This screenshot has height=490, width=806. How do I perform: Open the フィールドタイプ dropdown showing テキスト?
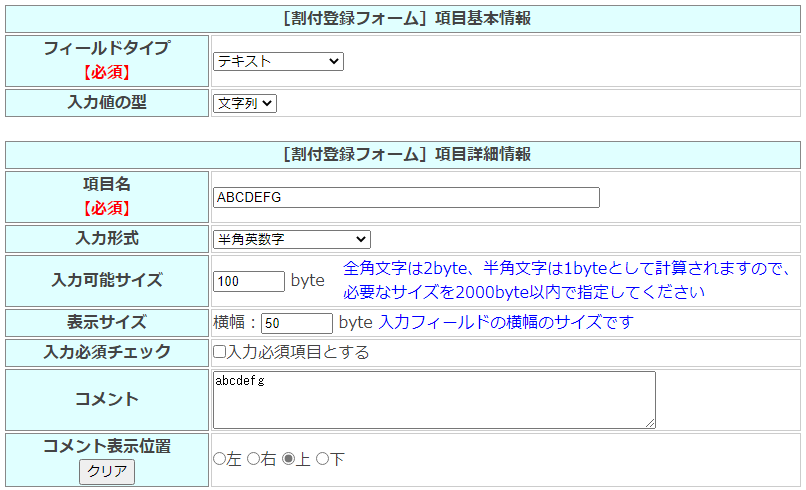277,62
